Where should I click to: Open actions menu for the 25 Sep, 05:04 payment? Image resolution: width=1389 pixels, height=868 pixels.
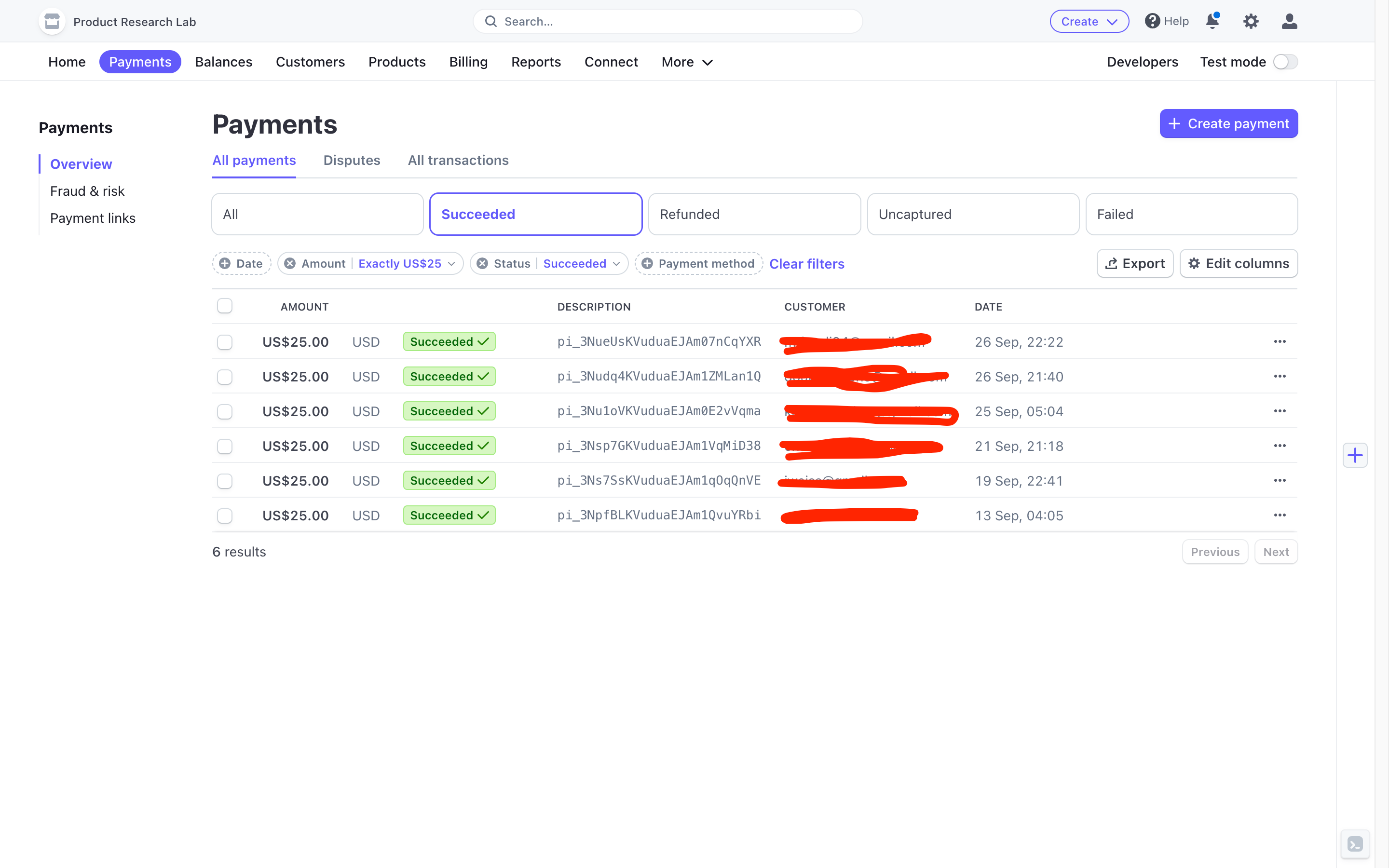pyautogui.click(x=1280, y=411)
